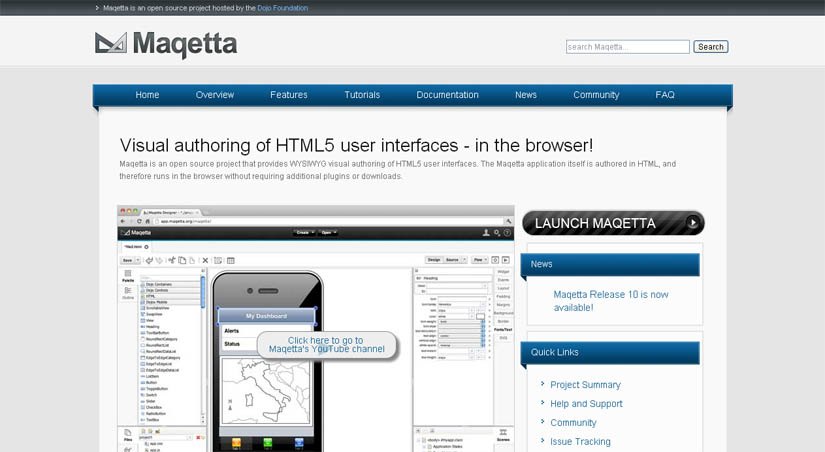Click the Quick Links panel header

point(610,353)
